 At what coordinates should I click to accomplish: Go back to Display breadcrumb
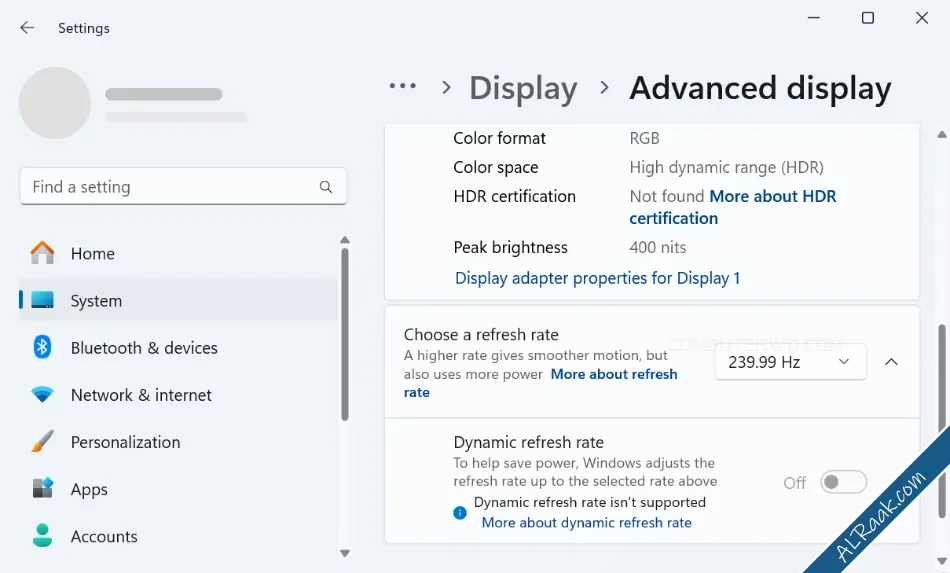(523, 88)
